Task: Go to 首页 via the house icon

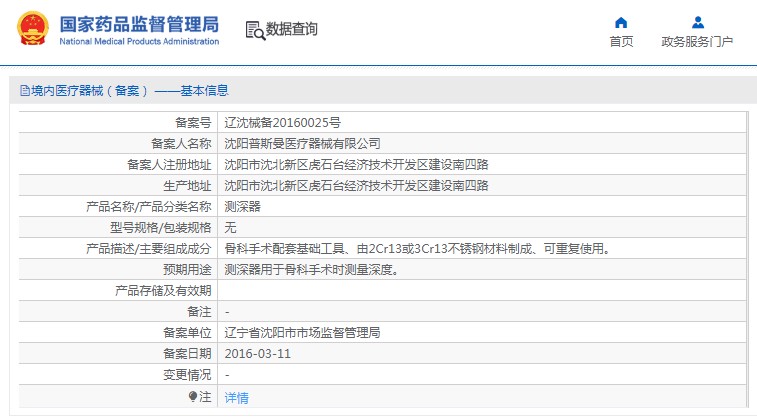Action: click(x=621, y=22)
